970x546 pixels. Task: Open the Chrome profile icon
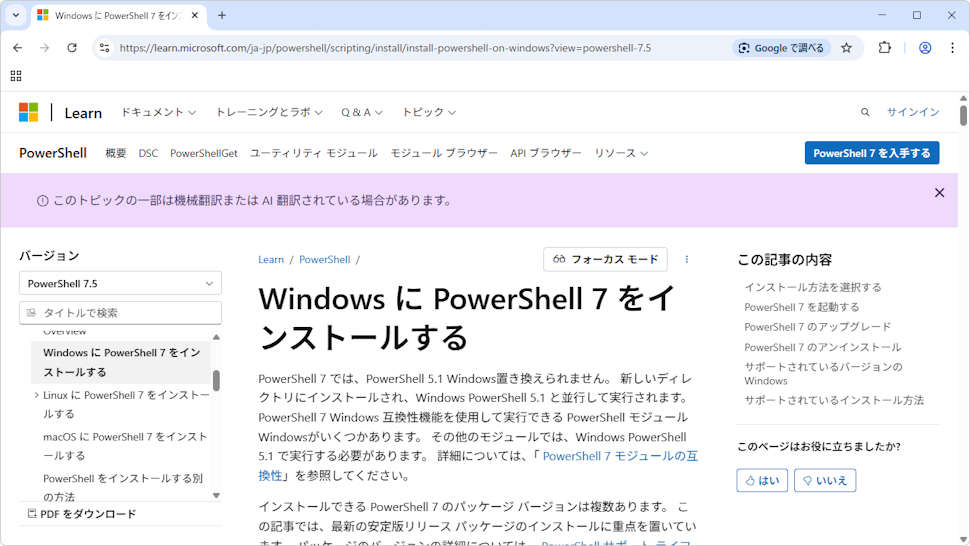tap(925, 48)
